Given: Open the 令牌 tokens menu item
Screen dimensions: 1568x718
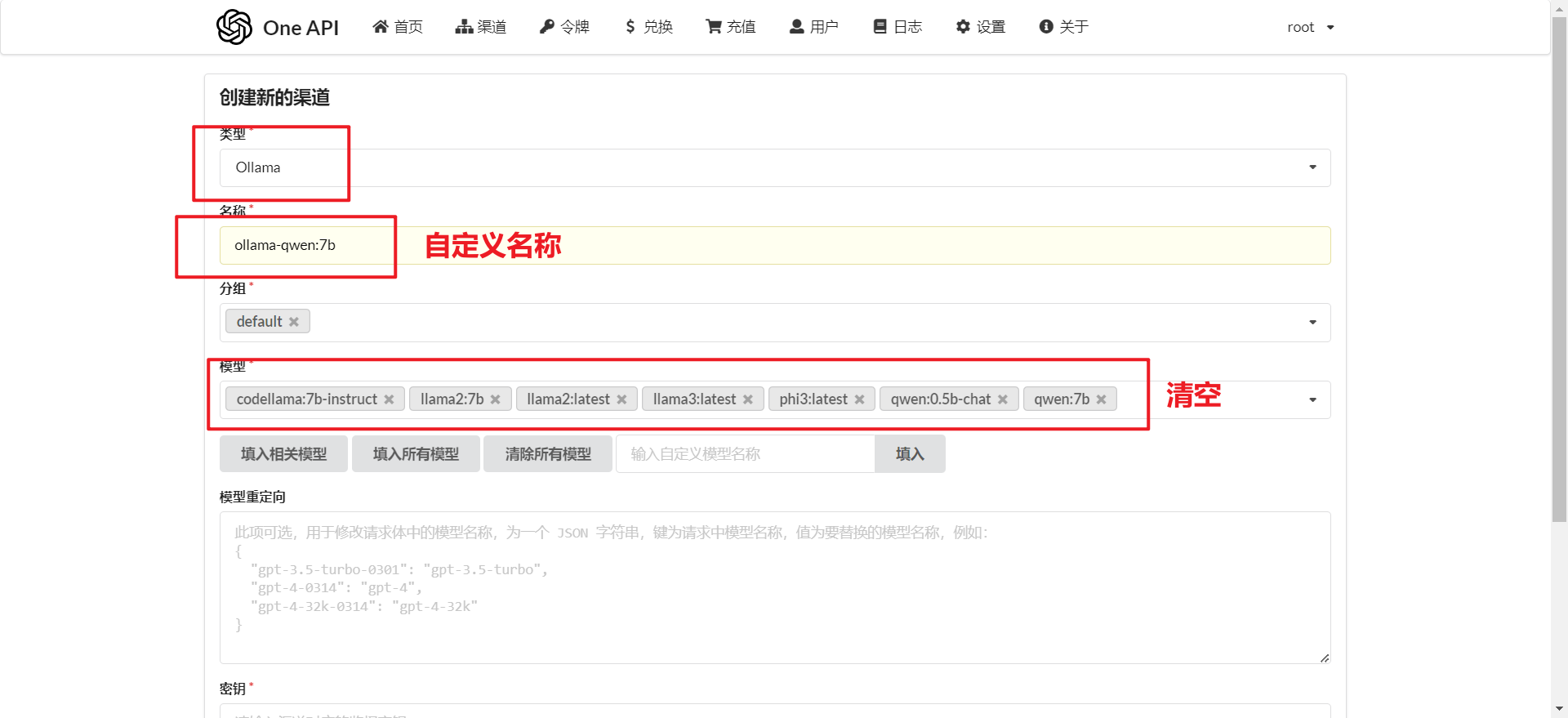Looking at the screenshot, I should tap(564, 27).
